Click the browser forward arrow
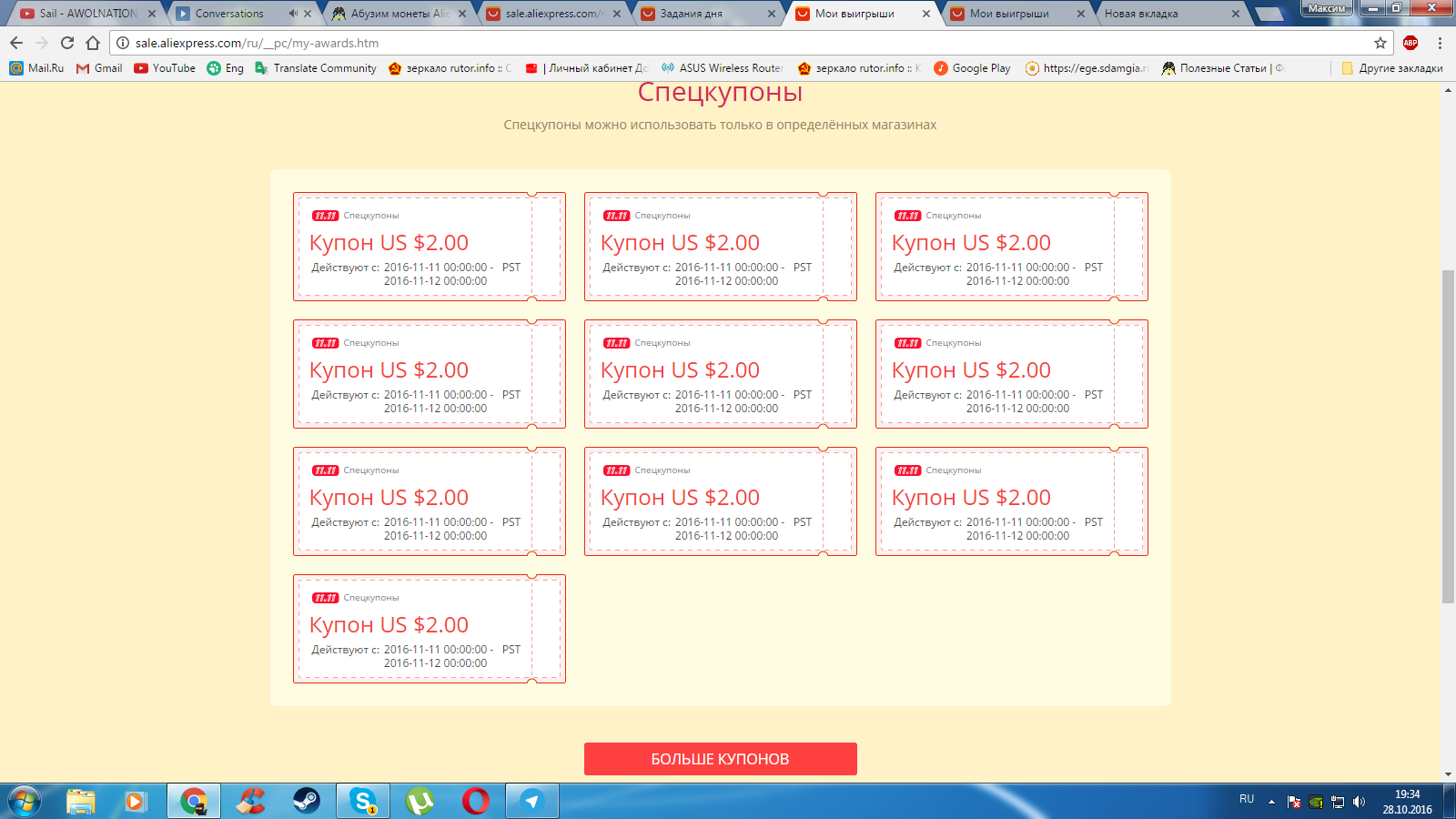This screenshot has width=1456, height=819. click(x=42, y=43)
